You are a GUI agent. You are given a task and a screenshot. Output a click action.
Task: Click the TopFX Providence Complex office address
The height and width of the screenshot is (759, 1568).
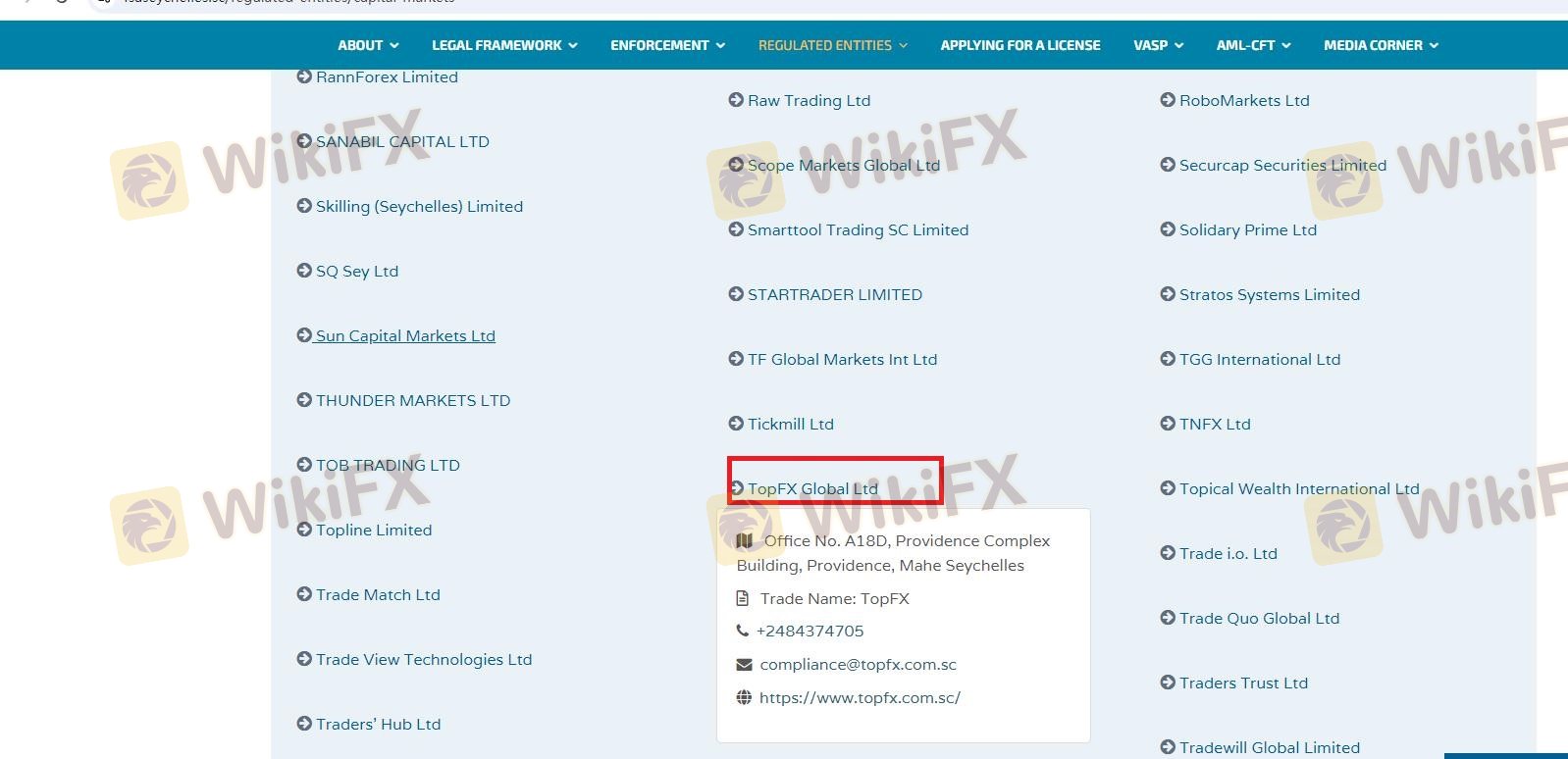(893, 553)
